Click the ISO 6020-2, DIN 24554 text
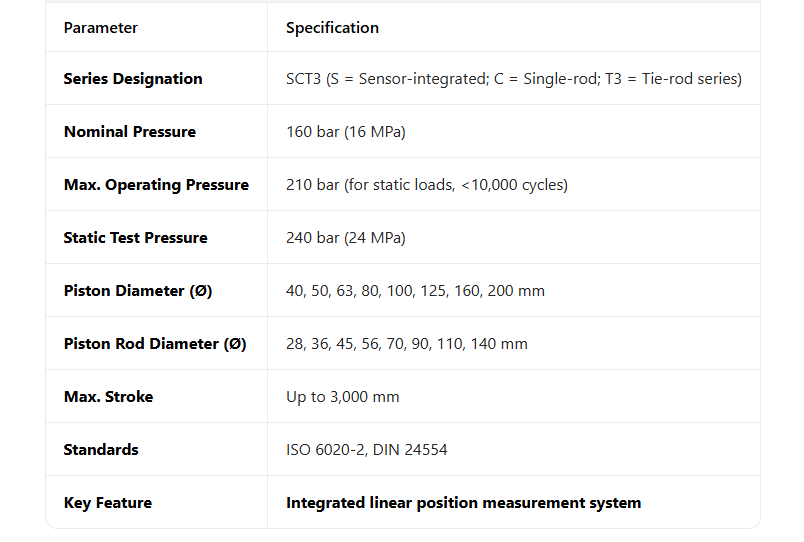Viewport: 804px width, 542px height. pos(366,450)
